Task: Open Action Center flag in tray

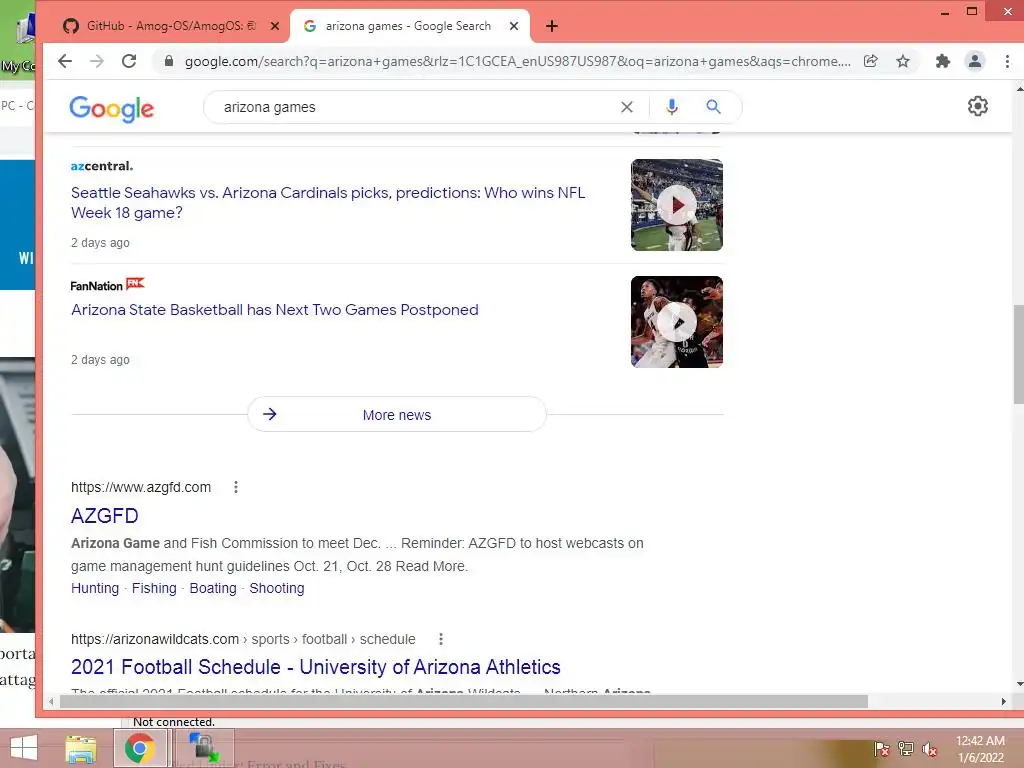Action: [881, 749]
